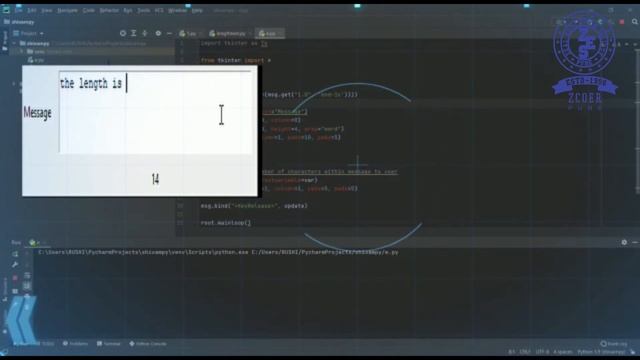Click the wrench icon in Run panel
640x360 pixels.
click(x=15, y=264)
